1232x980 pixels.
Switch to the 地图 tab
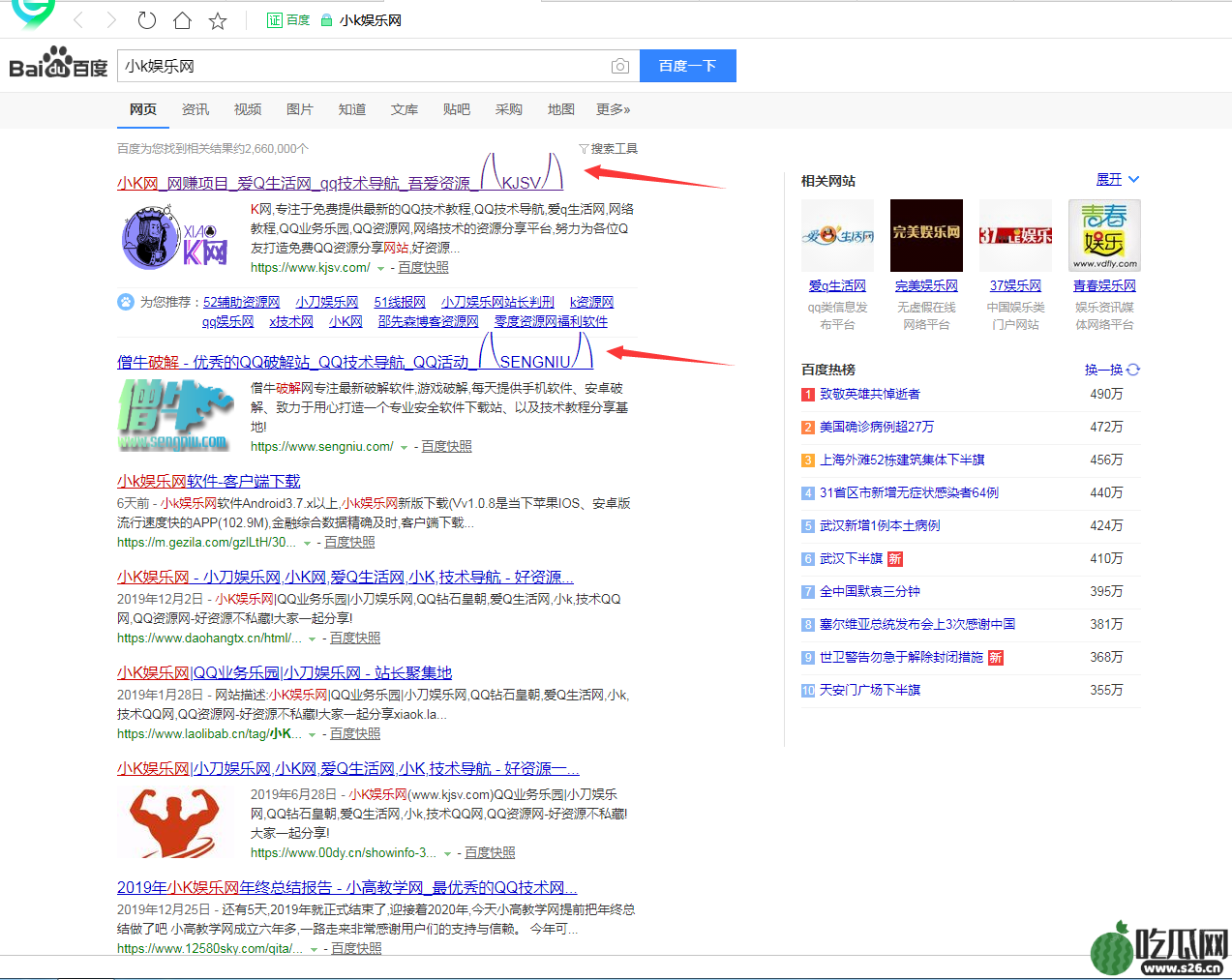point(561,109)
